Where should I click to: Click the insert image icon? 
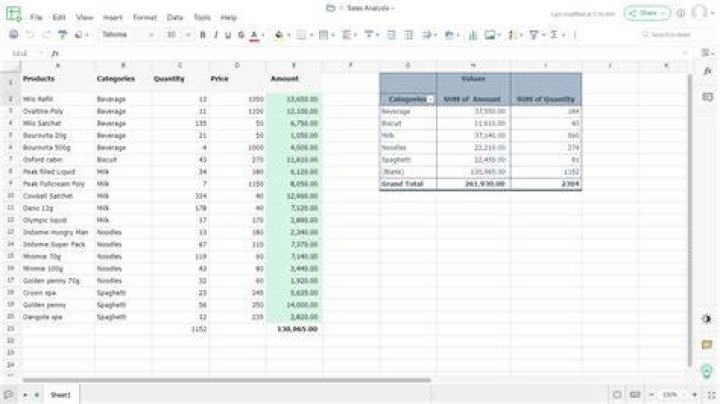point(490,35)
